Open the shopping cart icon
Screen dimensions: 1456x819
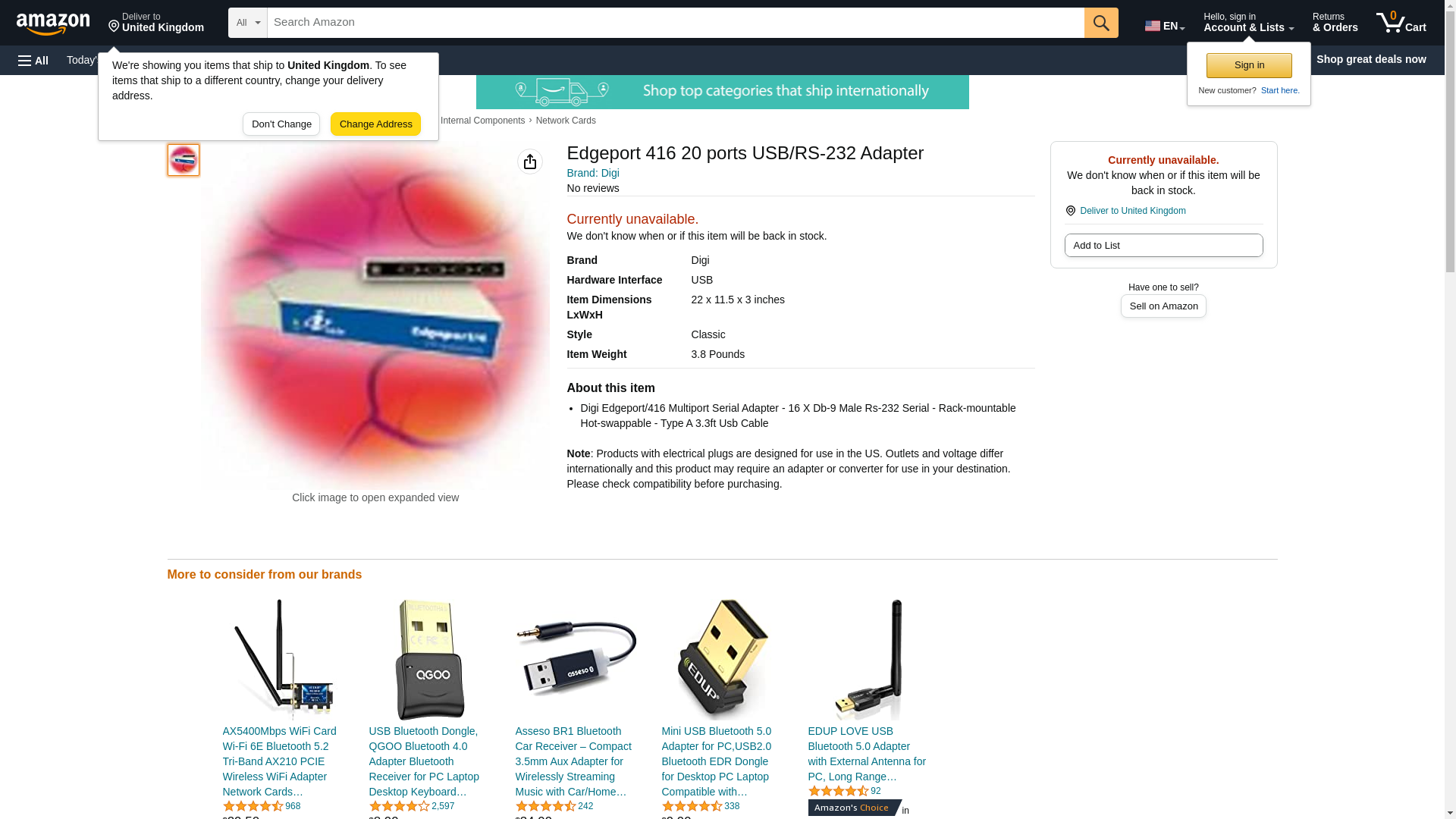[x=1401, y=23]
